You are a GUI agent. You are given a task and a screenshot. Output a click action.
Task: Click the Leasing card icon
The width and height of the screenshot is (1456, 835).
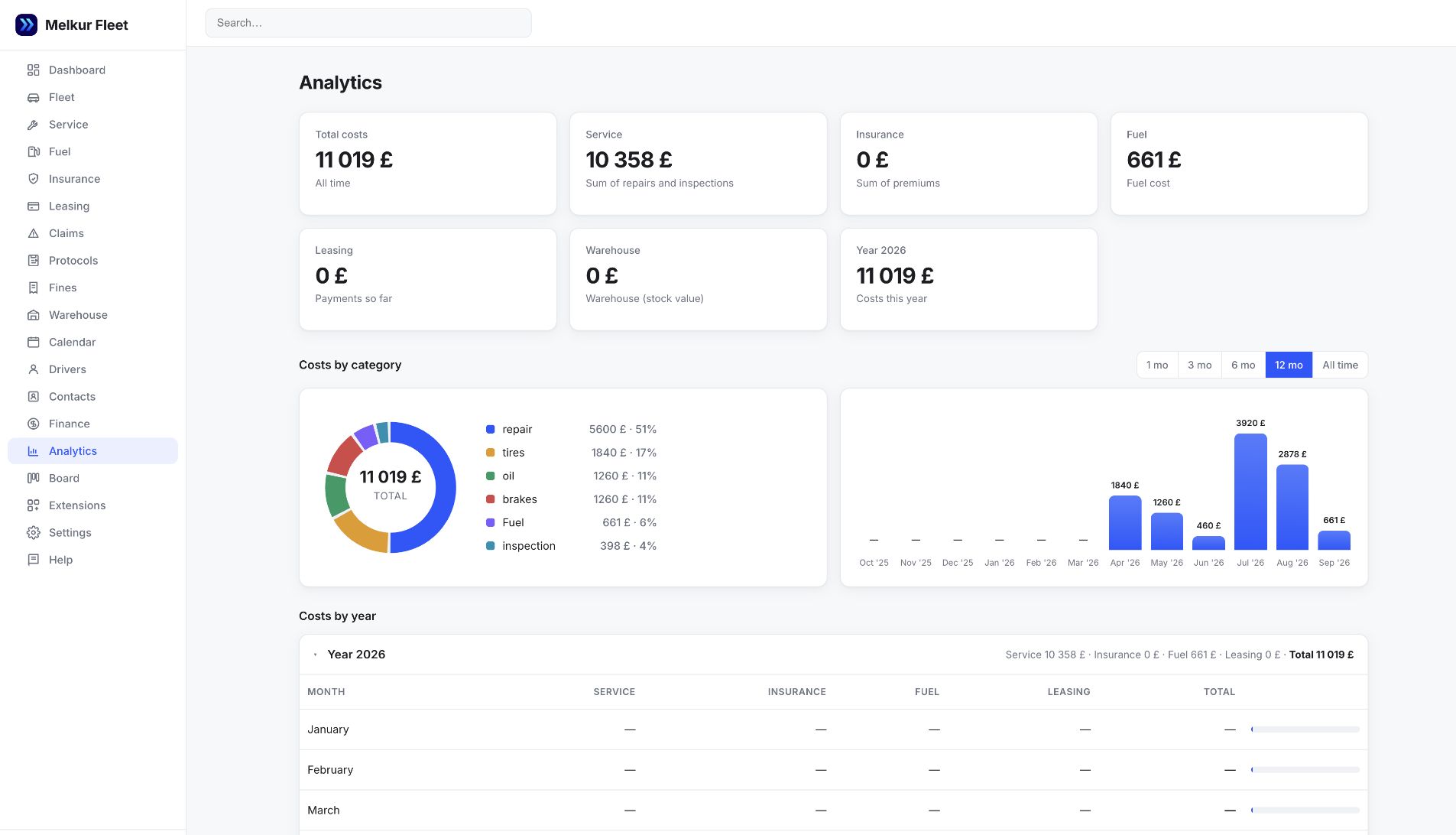pos(33,206)
